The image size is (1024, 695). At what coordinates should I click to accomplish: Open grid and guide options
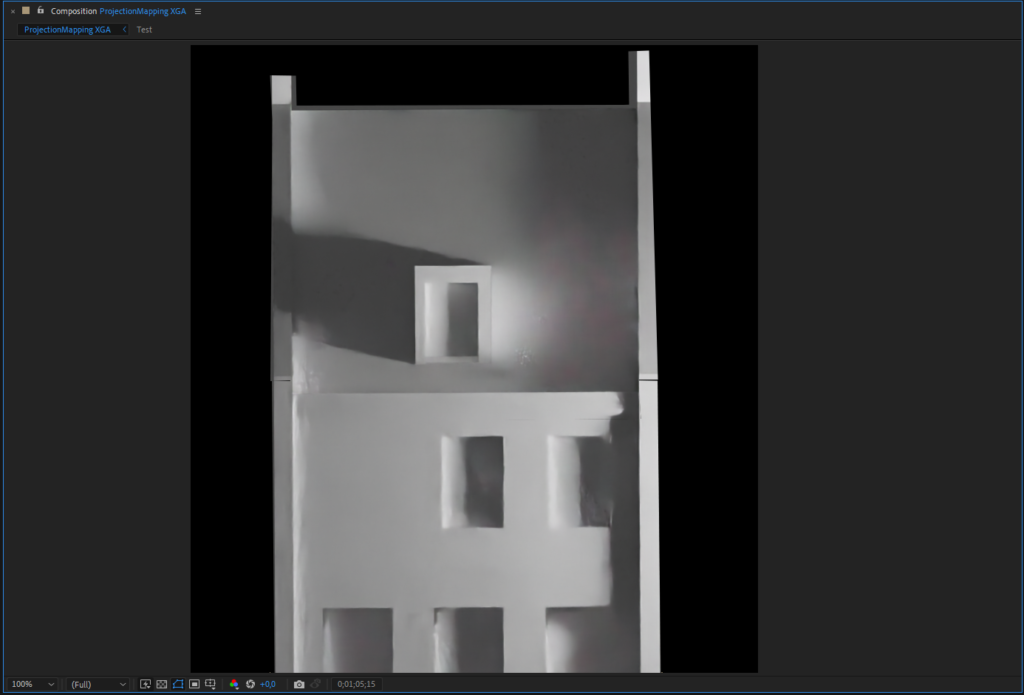210,684
